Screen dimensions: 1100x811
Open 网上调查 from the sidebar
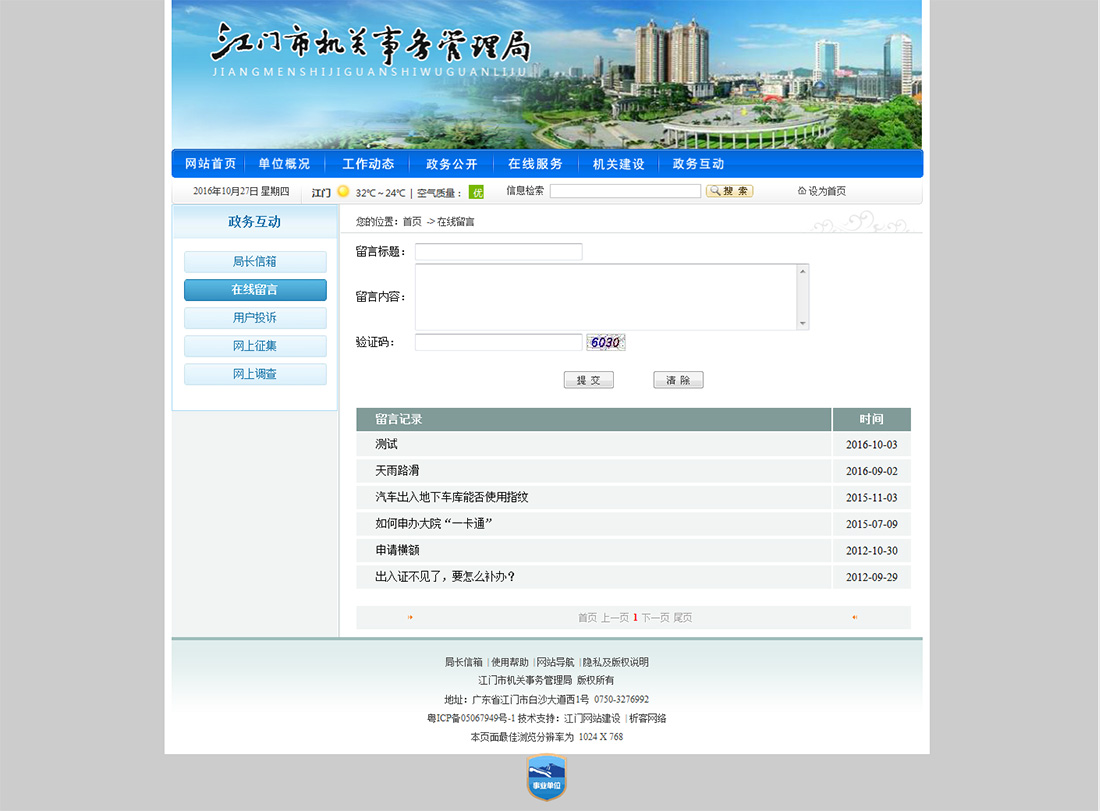[255, 374]
